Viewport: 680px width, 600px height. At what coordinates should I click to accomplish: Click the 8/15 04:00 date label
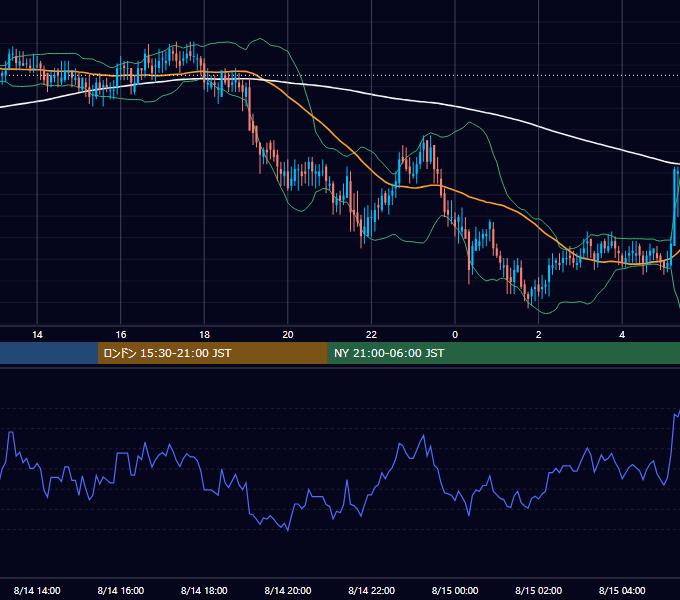tap(622, 590)
